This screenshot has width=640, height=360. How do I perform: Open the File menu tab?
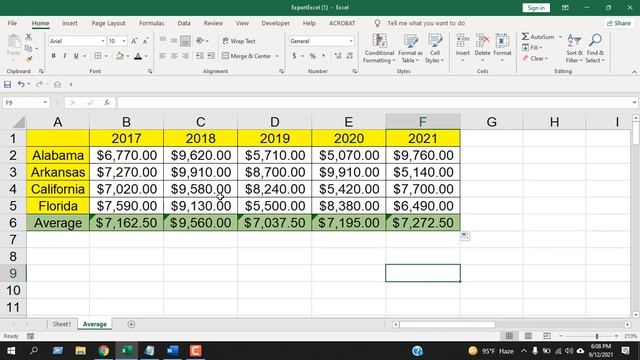click(x=12, y=23)
